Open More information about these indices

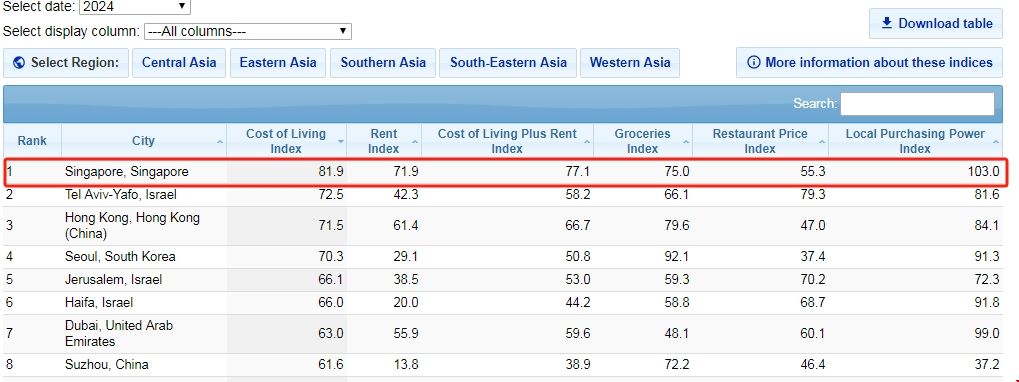(x=870, y=63)
